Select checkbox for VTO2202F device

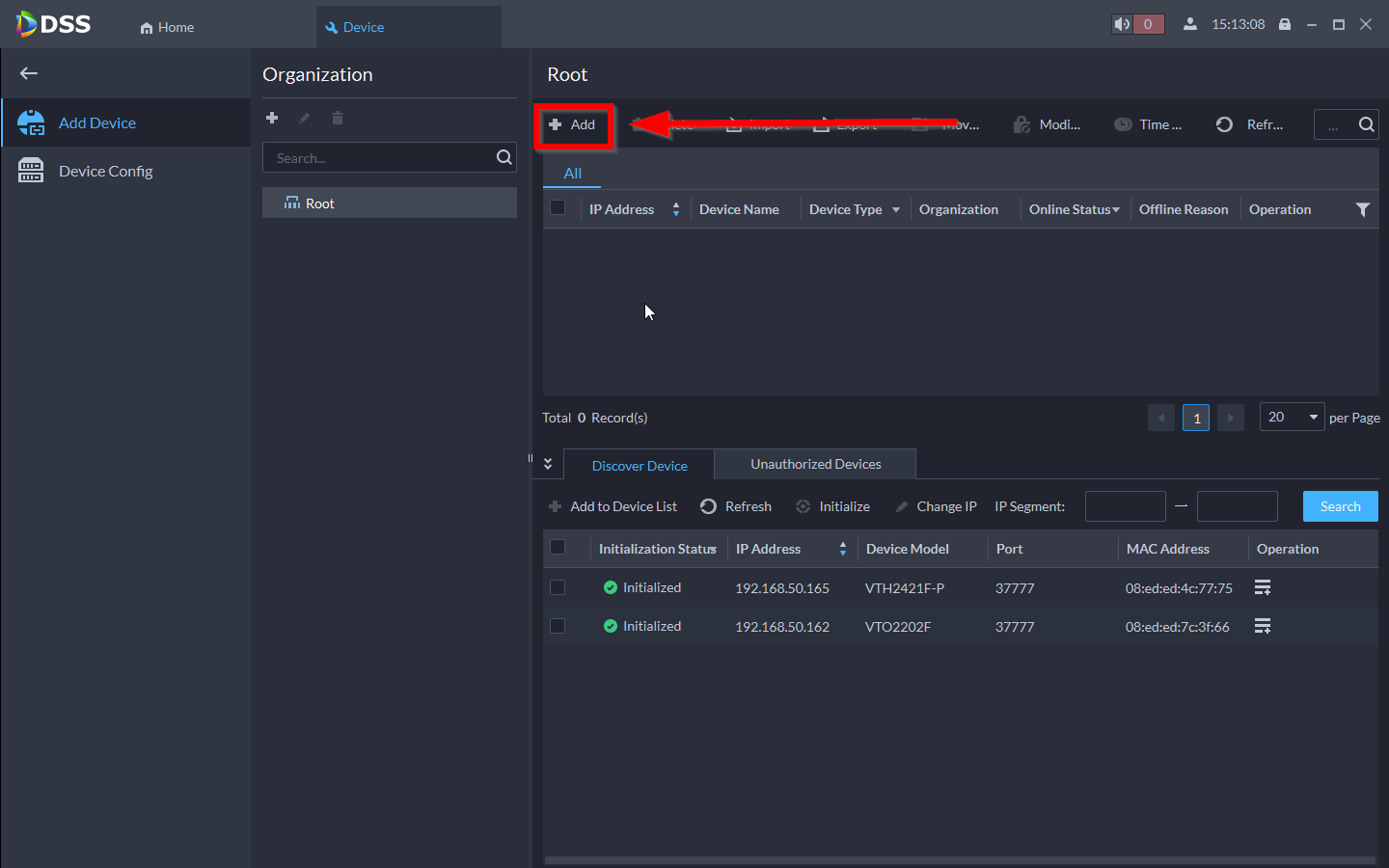(x=558, y=626)
